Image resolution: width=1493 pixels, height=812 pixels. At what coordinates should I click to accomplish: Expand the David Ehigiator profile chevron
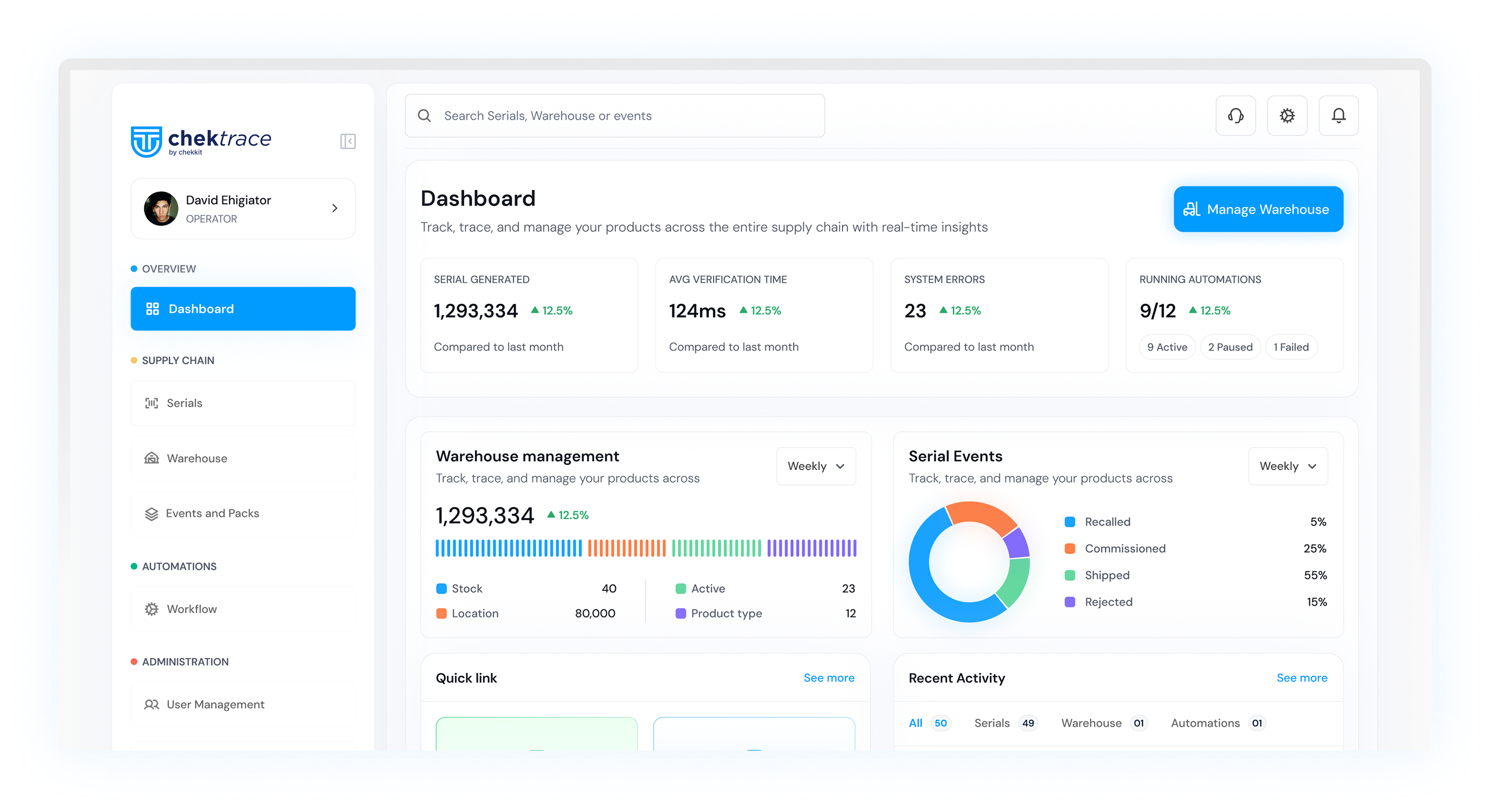pos(334,208)
